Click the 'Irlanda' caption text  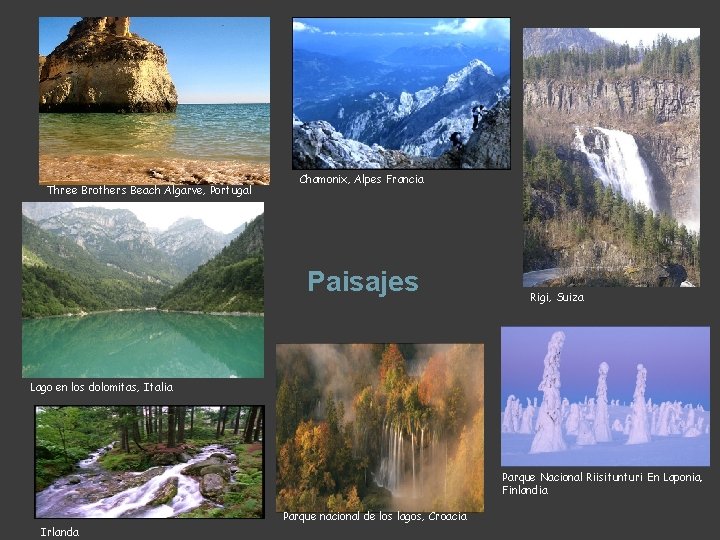[x=59, y=532]
